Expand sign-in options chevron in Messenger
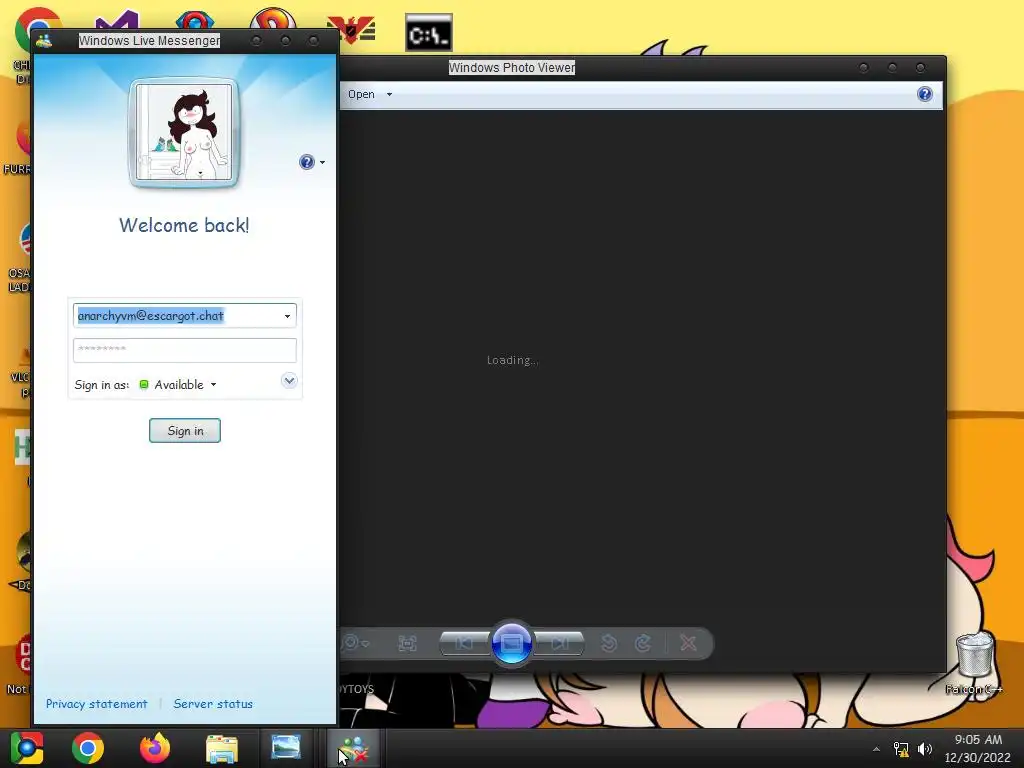1024x768 pixels. (x=289, y=381)
